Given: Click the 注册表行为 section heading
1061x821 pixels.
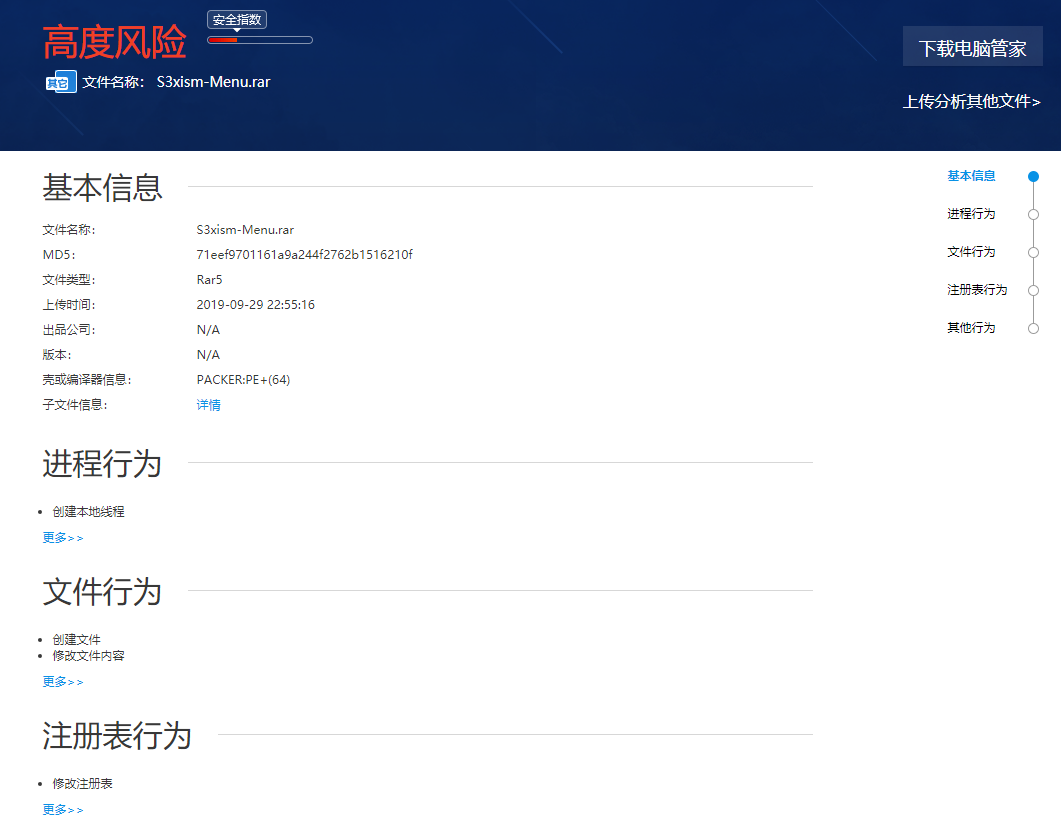Looking at the screenshot, I should point(117,736).
